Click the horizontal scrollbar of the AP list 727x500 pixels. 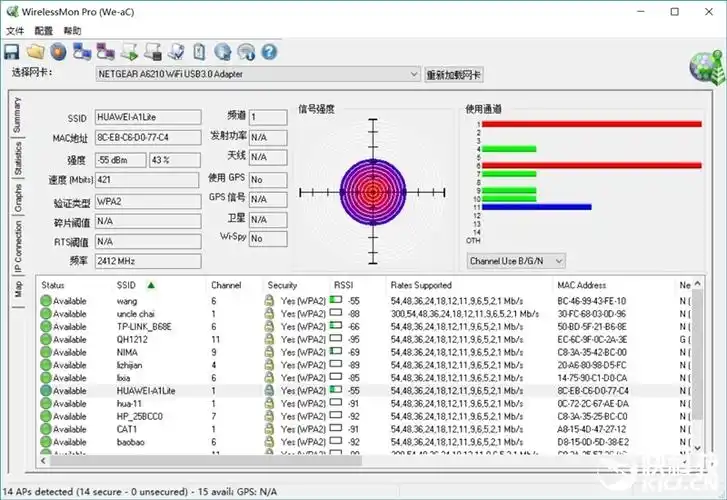point(206,461)
